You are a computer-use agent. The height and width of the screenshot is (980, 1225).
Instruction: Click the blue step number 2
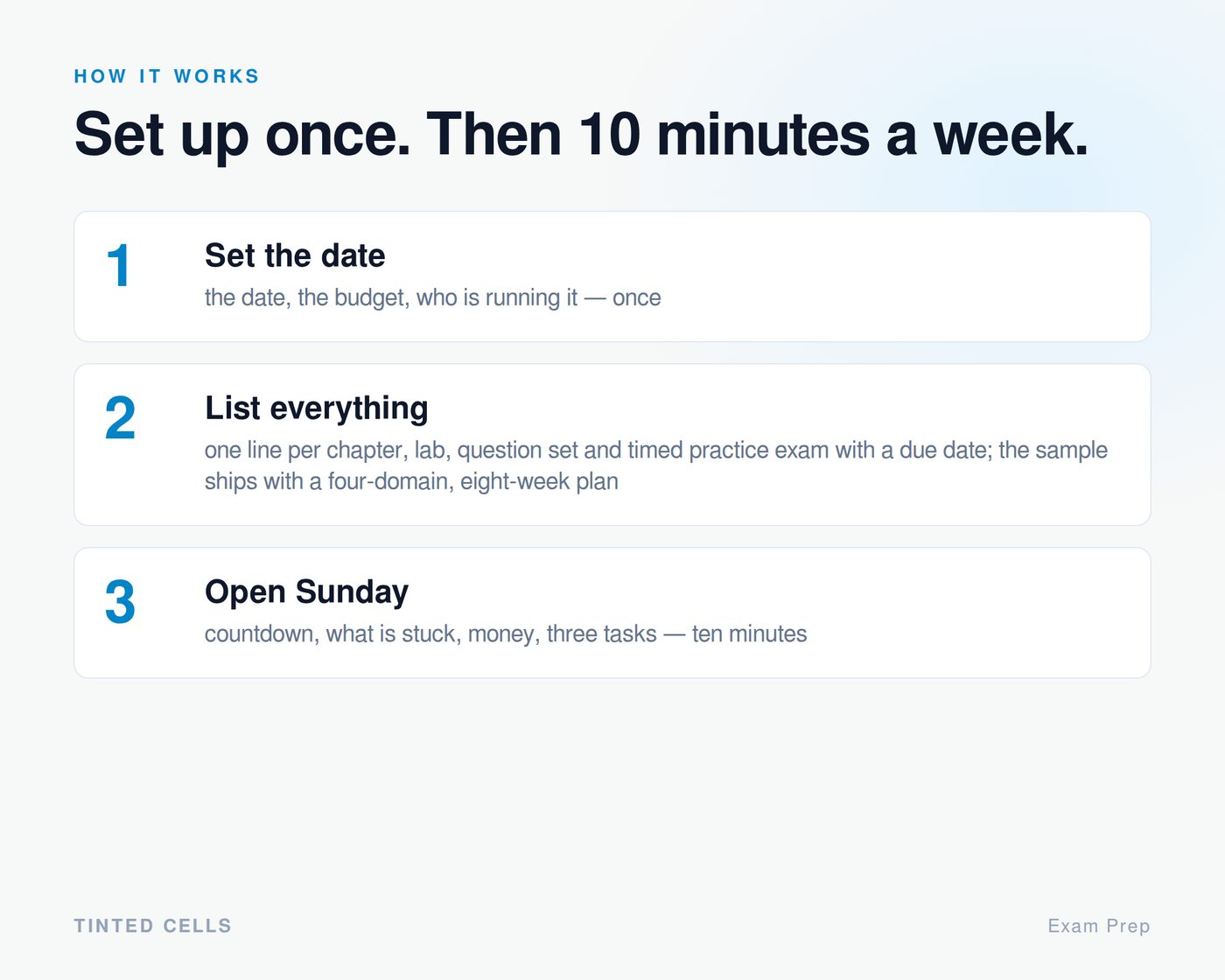tap(120, 418)
